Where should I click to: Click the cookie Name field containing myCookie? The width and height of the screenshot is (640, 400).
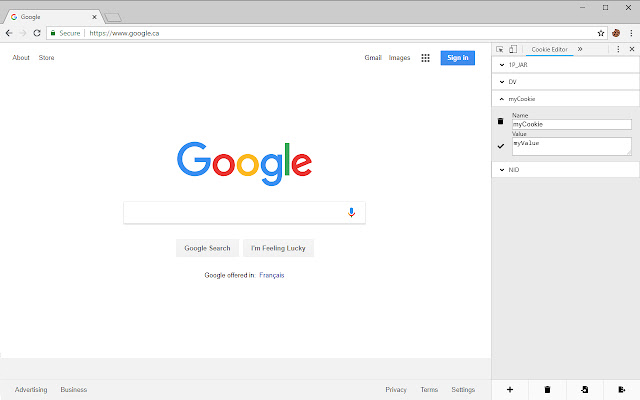[572, 124]
